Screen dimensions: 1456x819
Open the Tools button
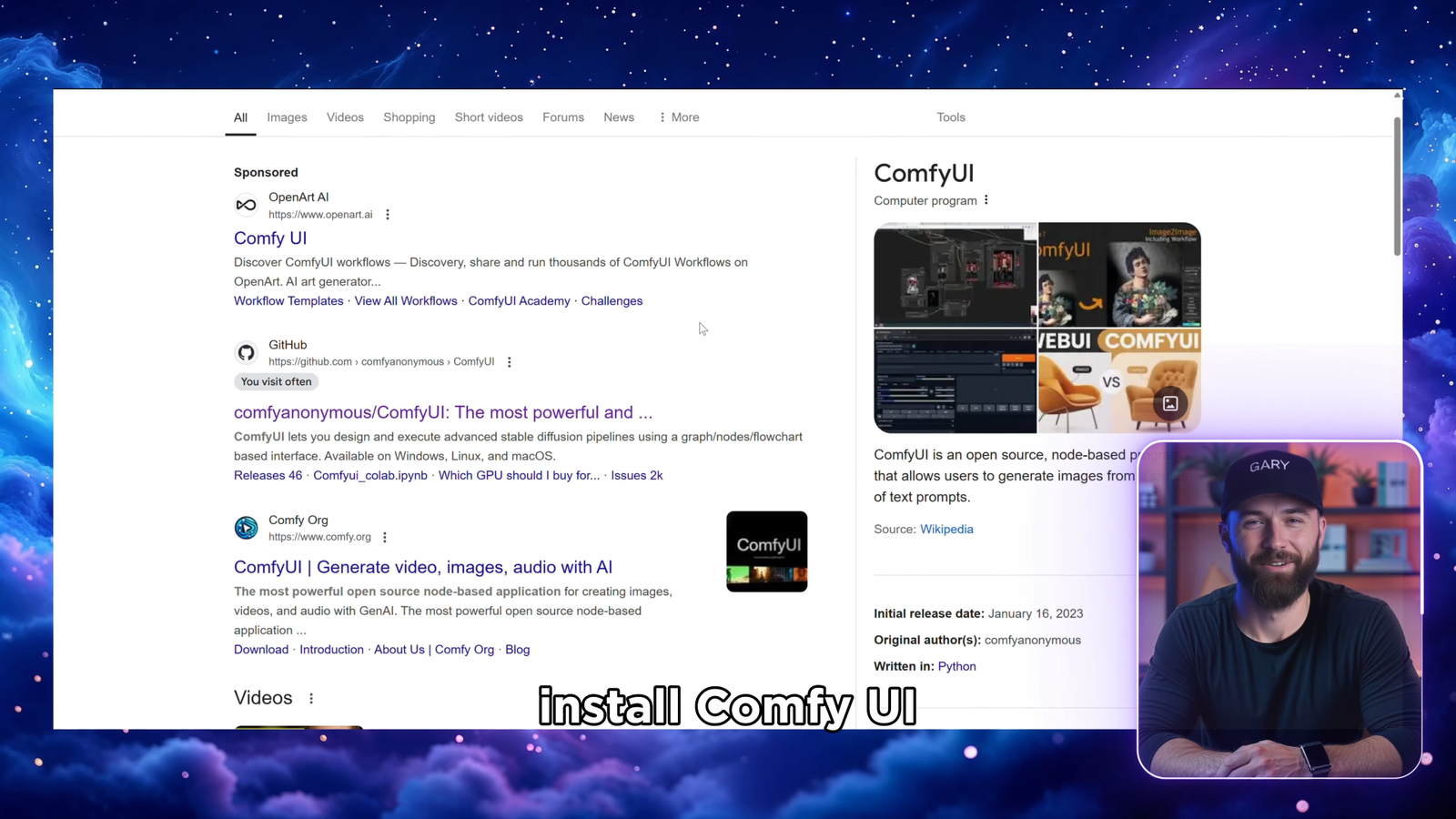click(951, 117)
